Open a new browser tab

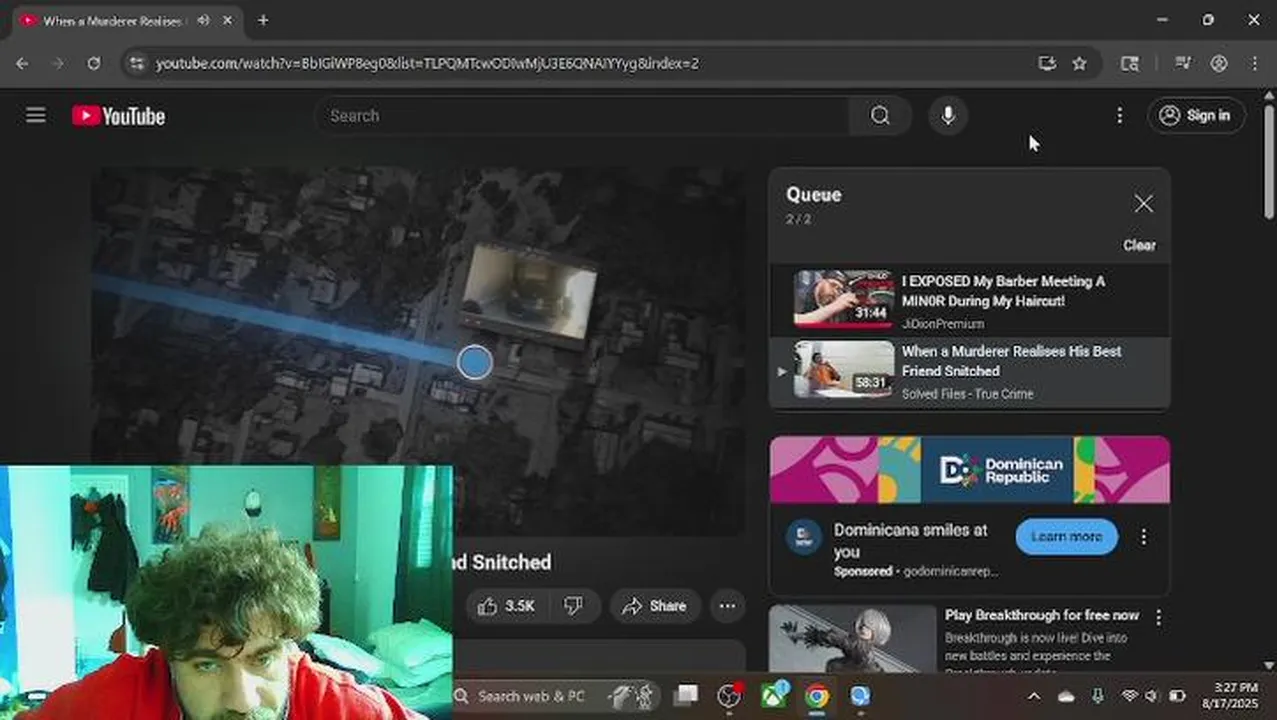[263, 20]
